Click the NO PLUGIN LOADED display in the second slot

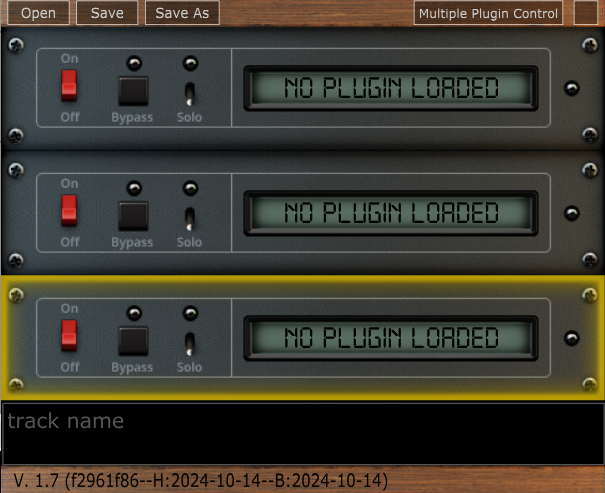pos(391,213)
